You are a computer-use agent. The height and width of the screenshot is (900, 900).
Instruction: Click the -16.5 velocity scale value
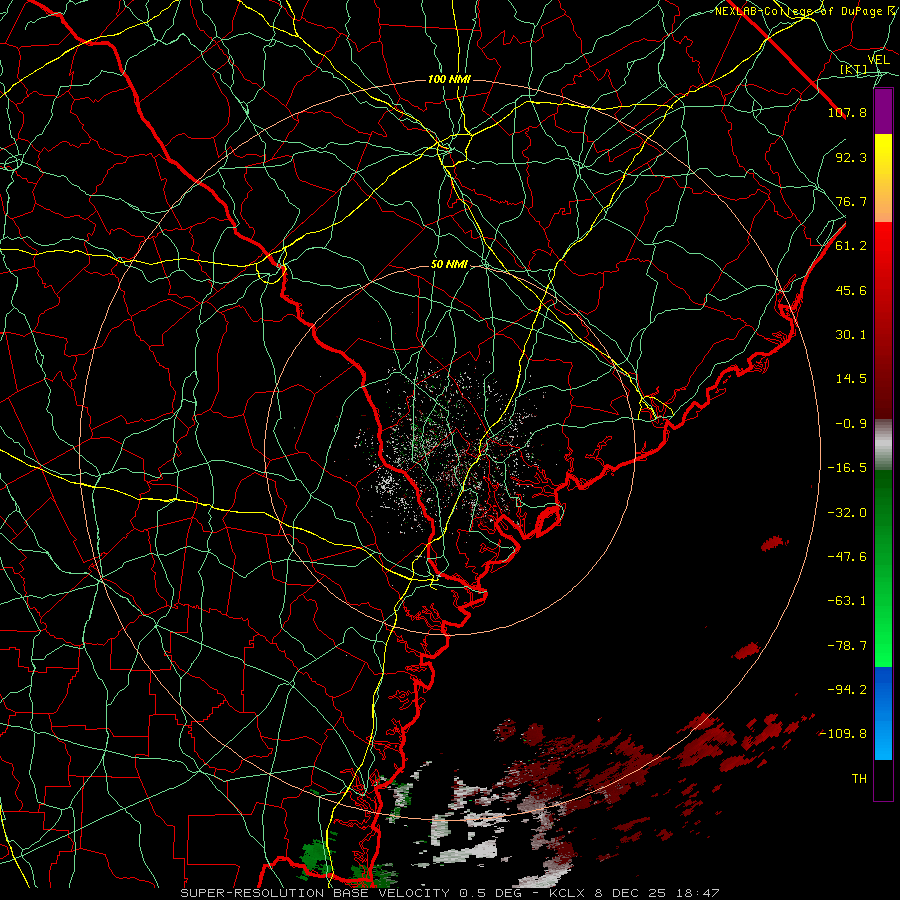pos(847,468)
